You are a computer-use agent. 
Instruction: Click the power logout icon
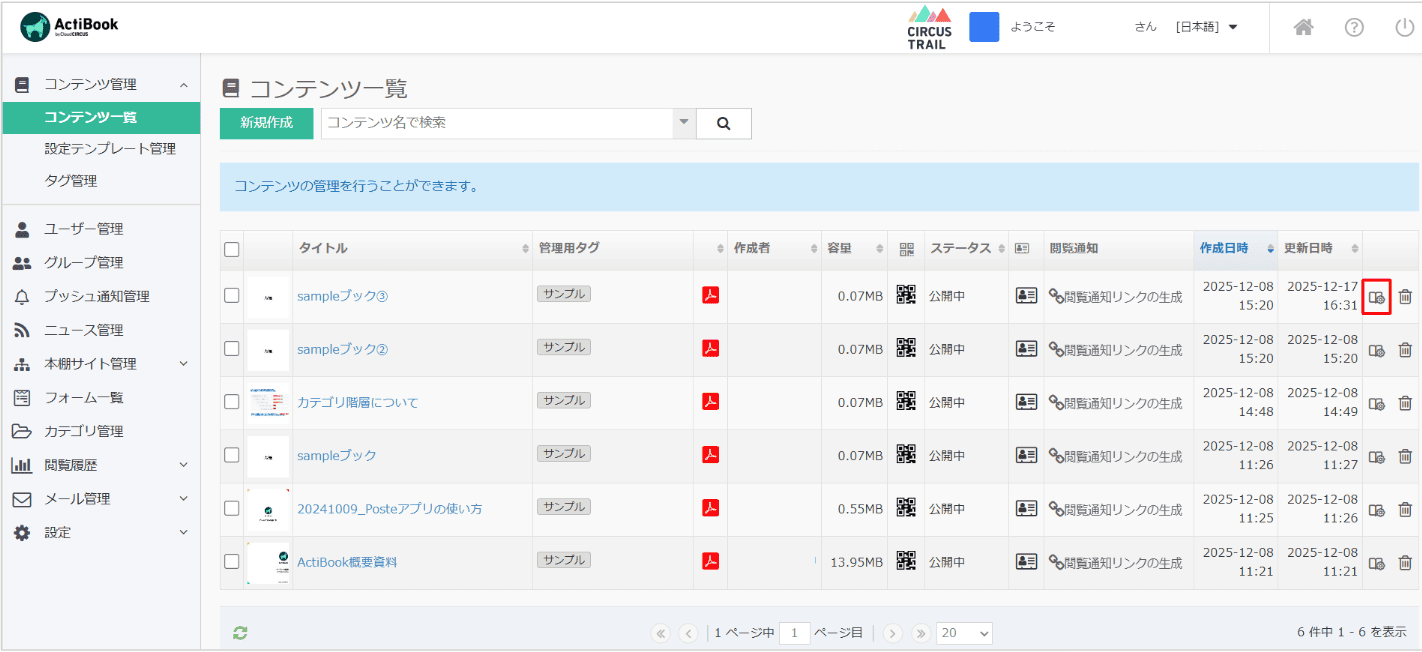tap(1404, 27)
